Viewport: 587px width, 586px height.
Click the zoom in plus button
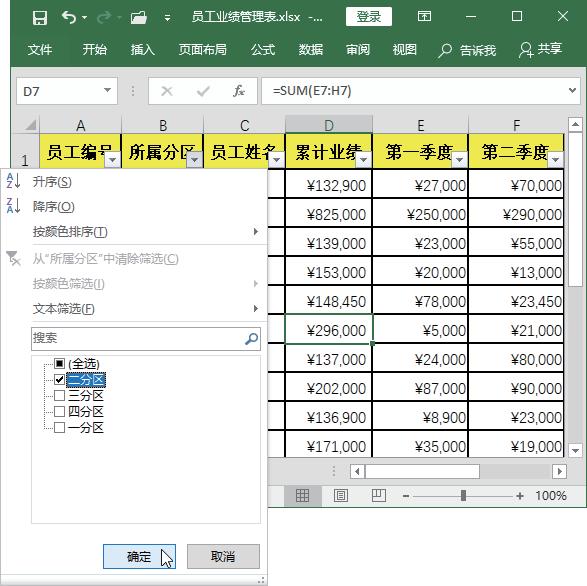tap(520, 496)
